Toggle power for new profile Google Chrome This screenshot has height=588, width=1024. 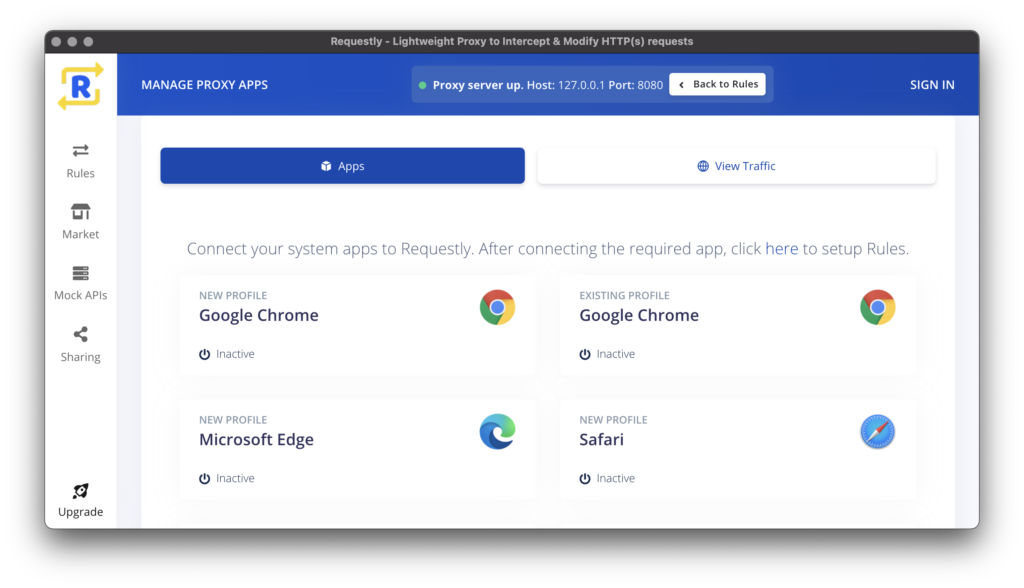click(204, 354)
